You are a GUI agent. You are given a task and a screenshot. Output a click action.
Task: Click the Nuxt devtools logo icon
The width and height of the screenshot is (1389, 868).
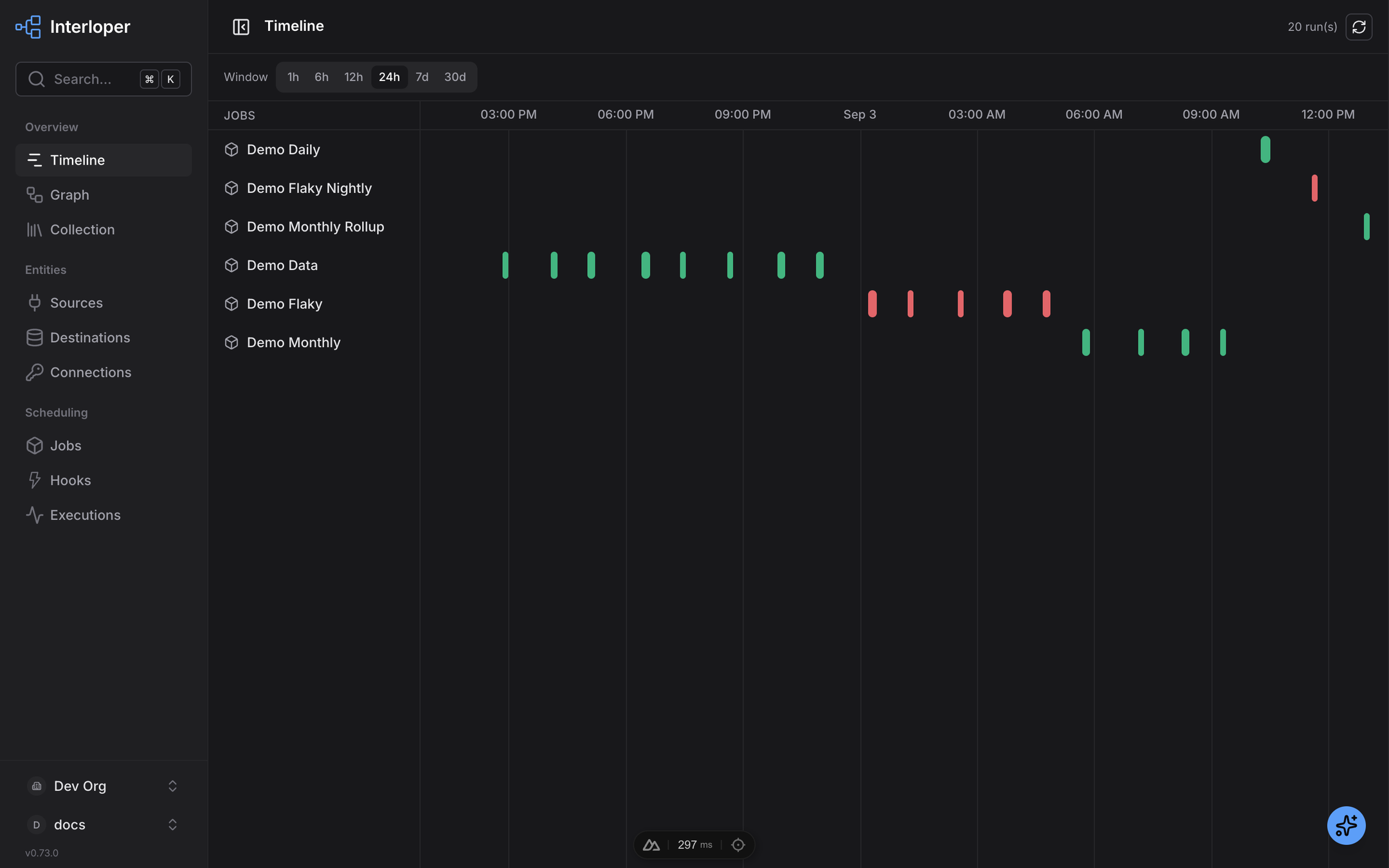point(651,845)
